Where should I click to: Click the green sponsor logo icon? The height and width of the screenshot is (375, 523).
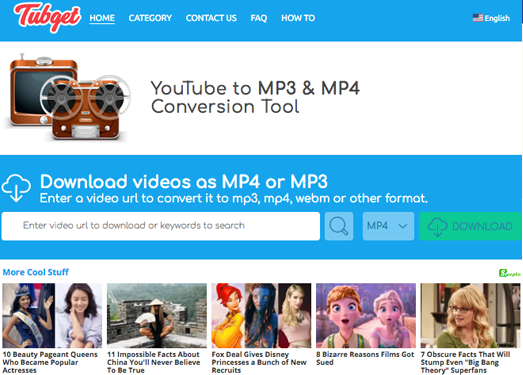click(x=509, y=273)
